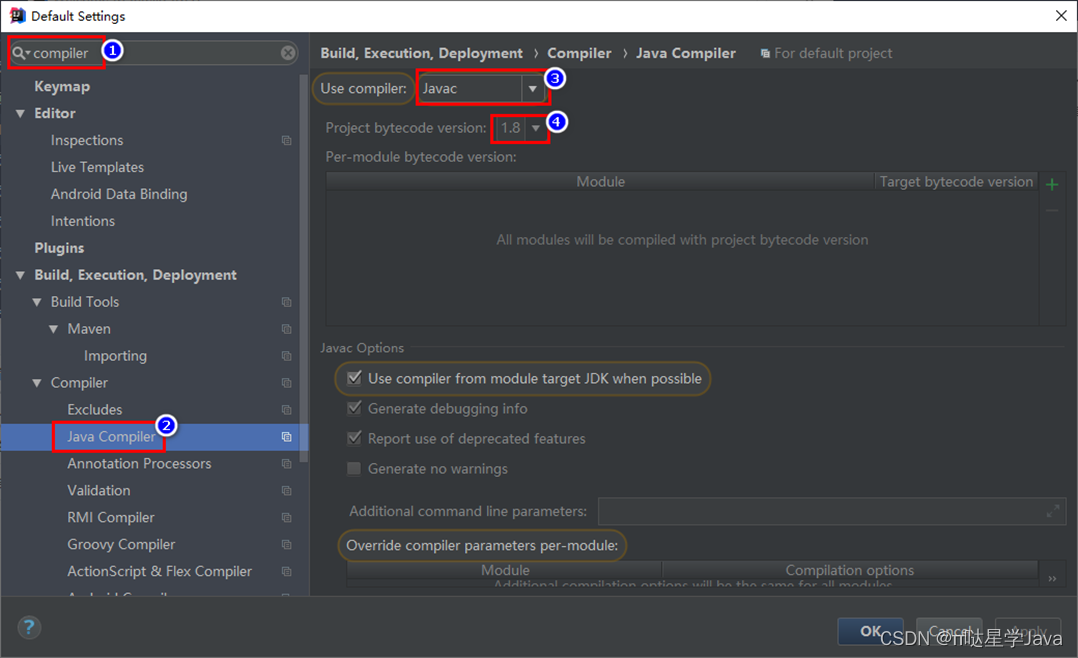Viewport: 1078px width, 658px height.
Task: Click in the settings search field
Action: pyautogui.click(x=154, y=53)
